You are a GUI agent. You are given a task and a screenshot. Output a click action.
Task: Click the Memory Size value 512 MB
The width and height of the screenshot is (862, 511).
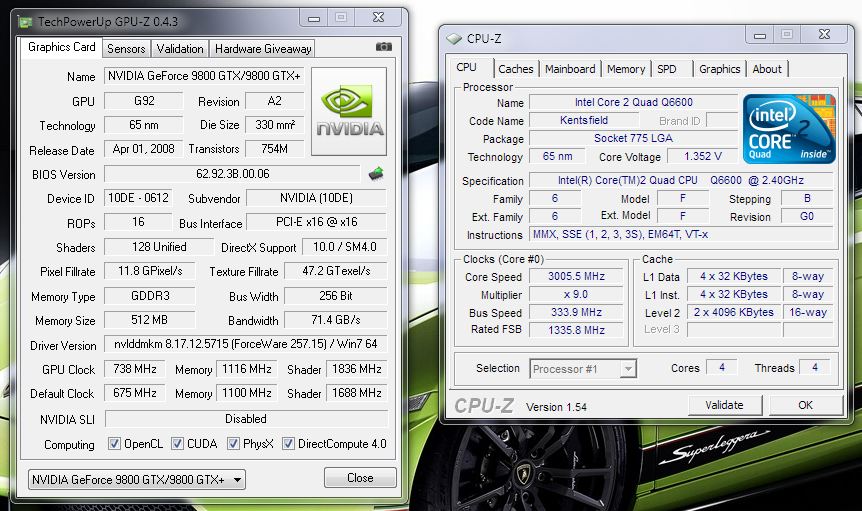point(150,320)
